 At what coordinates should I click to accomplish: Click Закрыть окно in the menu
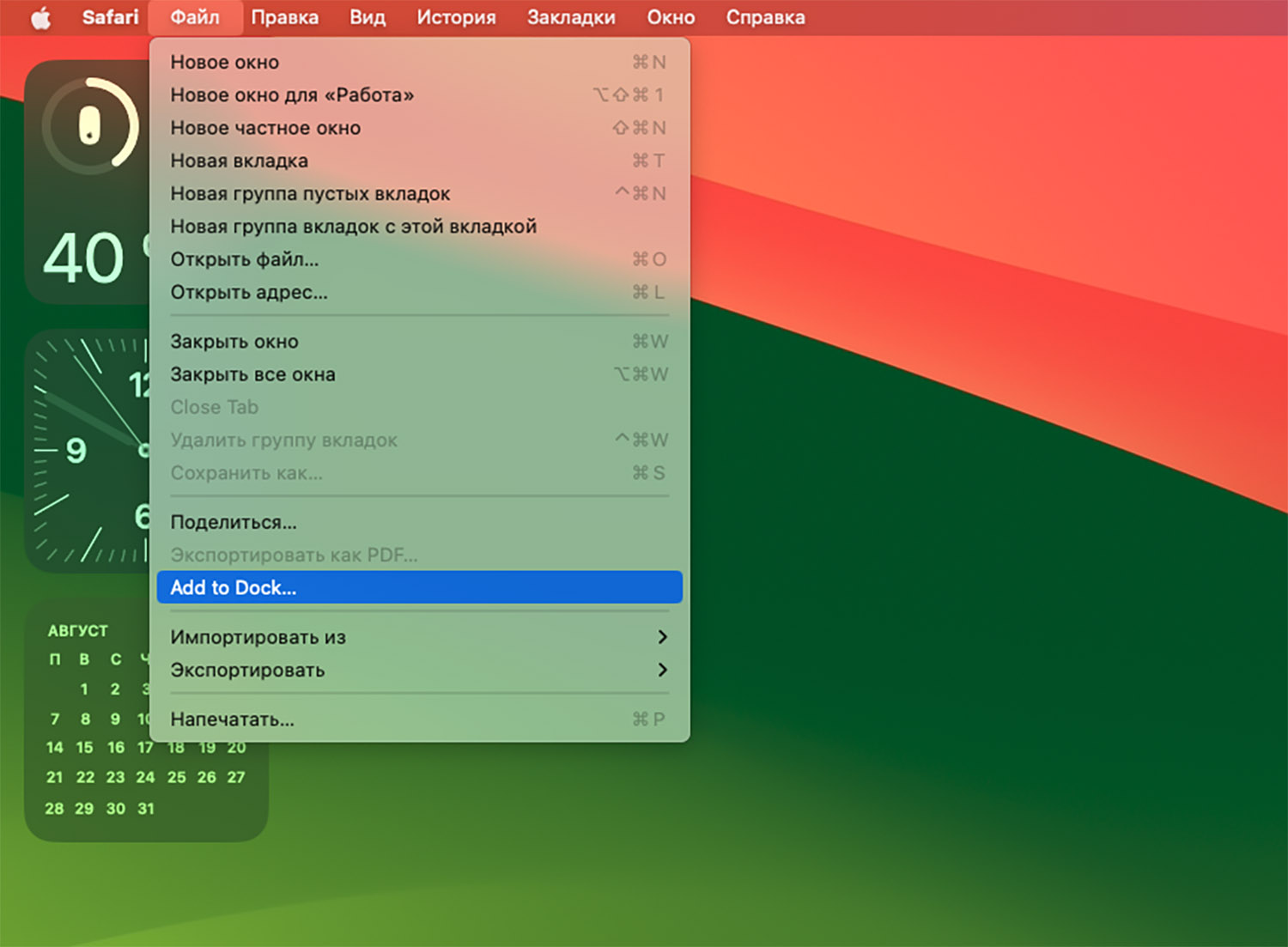(234, 342)
